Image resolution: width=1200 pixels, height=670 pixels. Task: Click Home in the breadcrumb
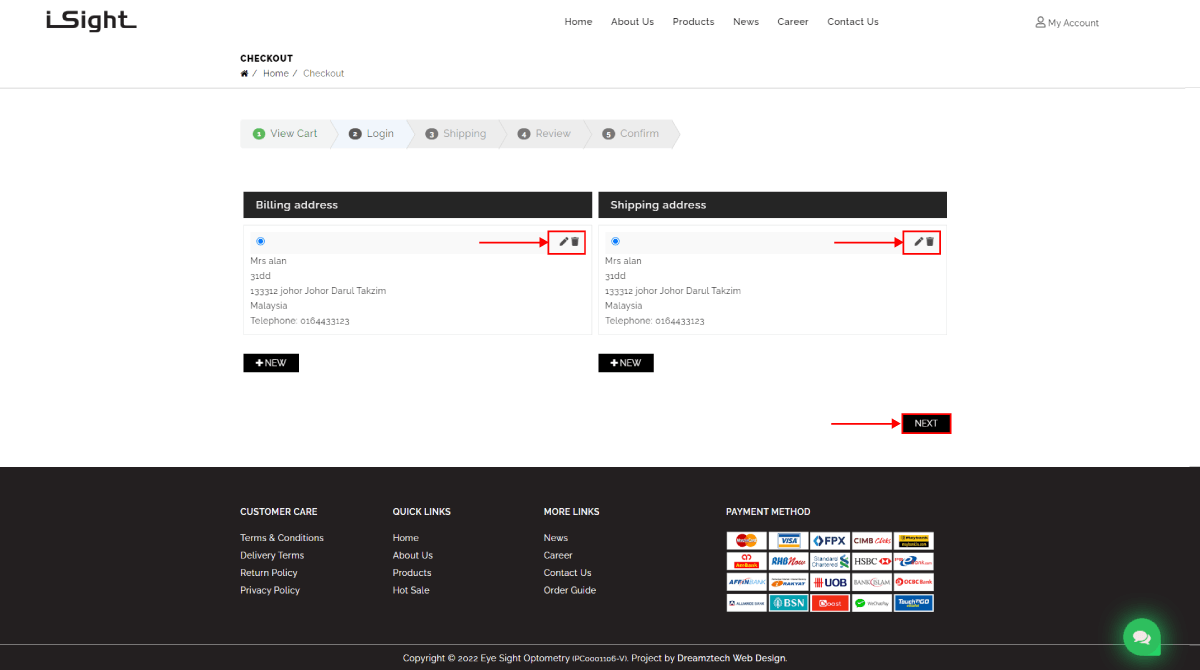point(276,73)
